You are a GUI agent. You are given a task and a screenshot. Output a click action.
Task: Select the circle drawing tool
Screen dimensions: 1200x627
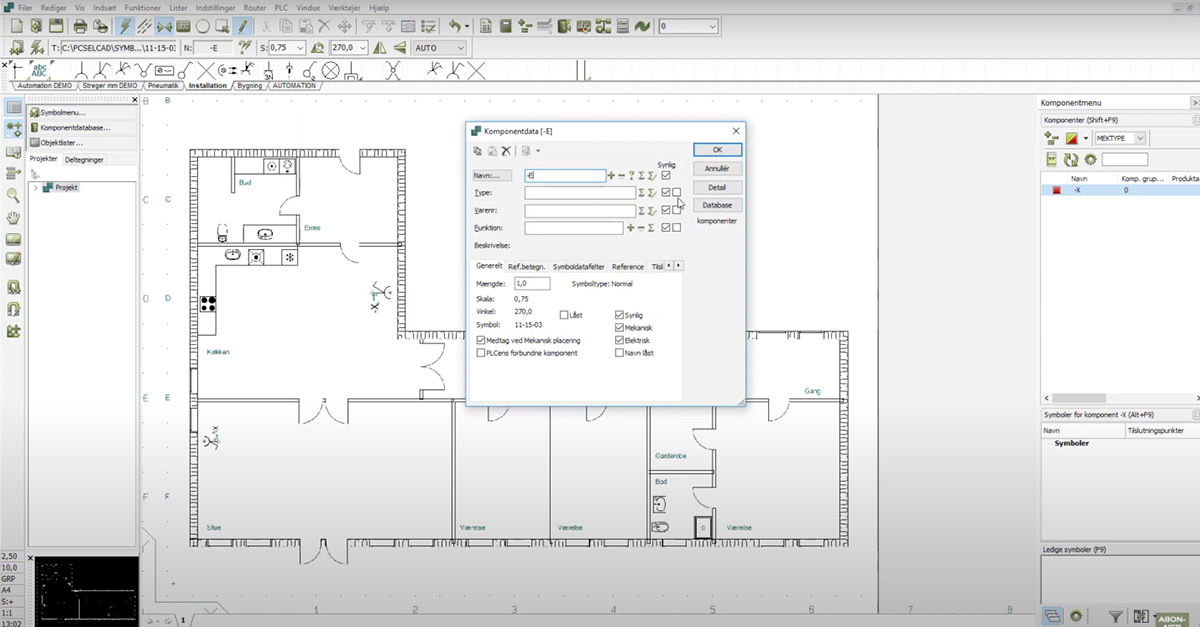(x=203, y=26)
